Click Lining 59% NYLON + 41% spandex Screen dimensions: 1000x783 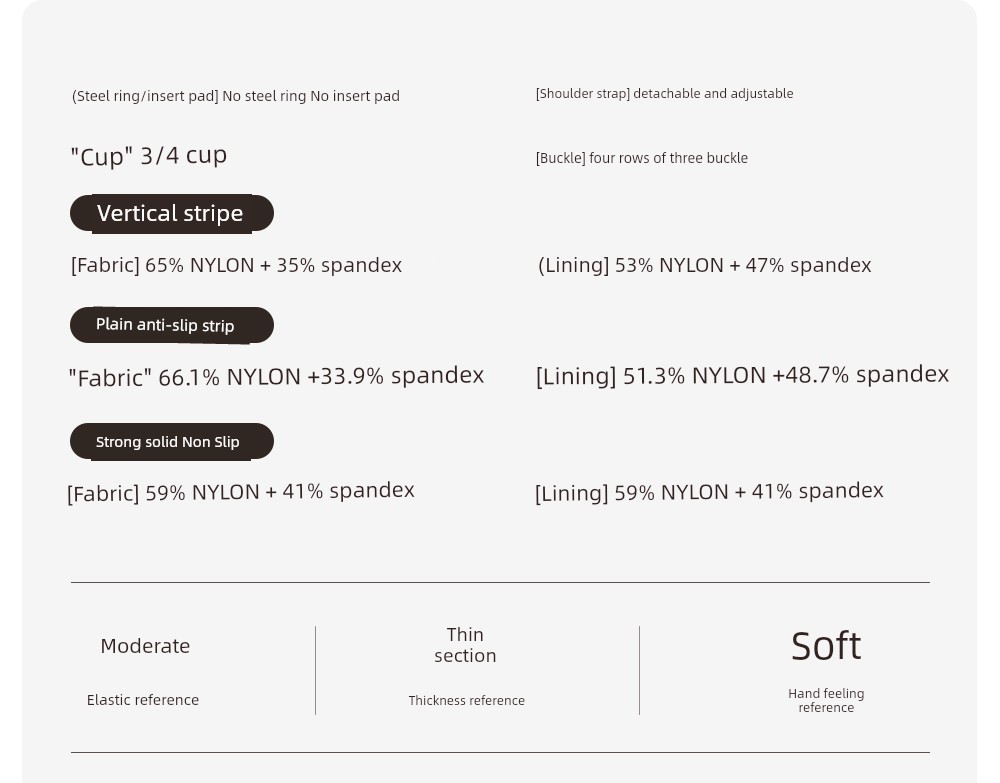[x=709, y=492]
